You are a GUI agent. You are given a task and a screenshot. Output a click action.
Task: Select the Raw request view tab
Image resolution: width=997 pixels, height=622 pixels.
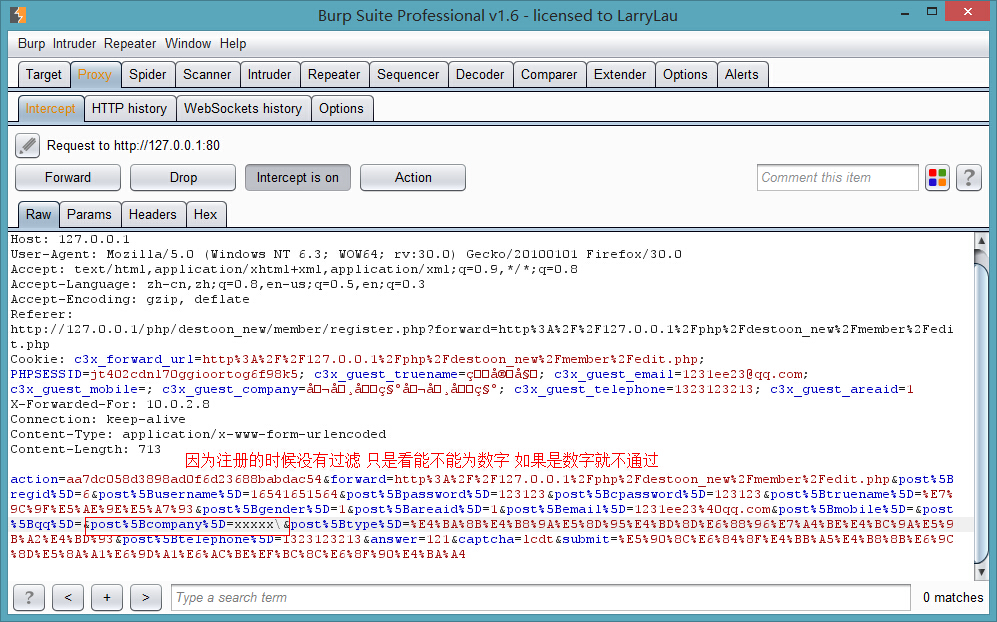click(39, 214)
